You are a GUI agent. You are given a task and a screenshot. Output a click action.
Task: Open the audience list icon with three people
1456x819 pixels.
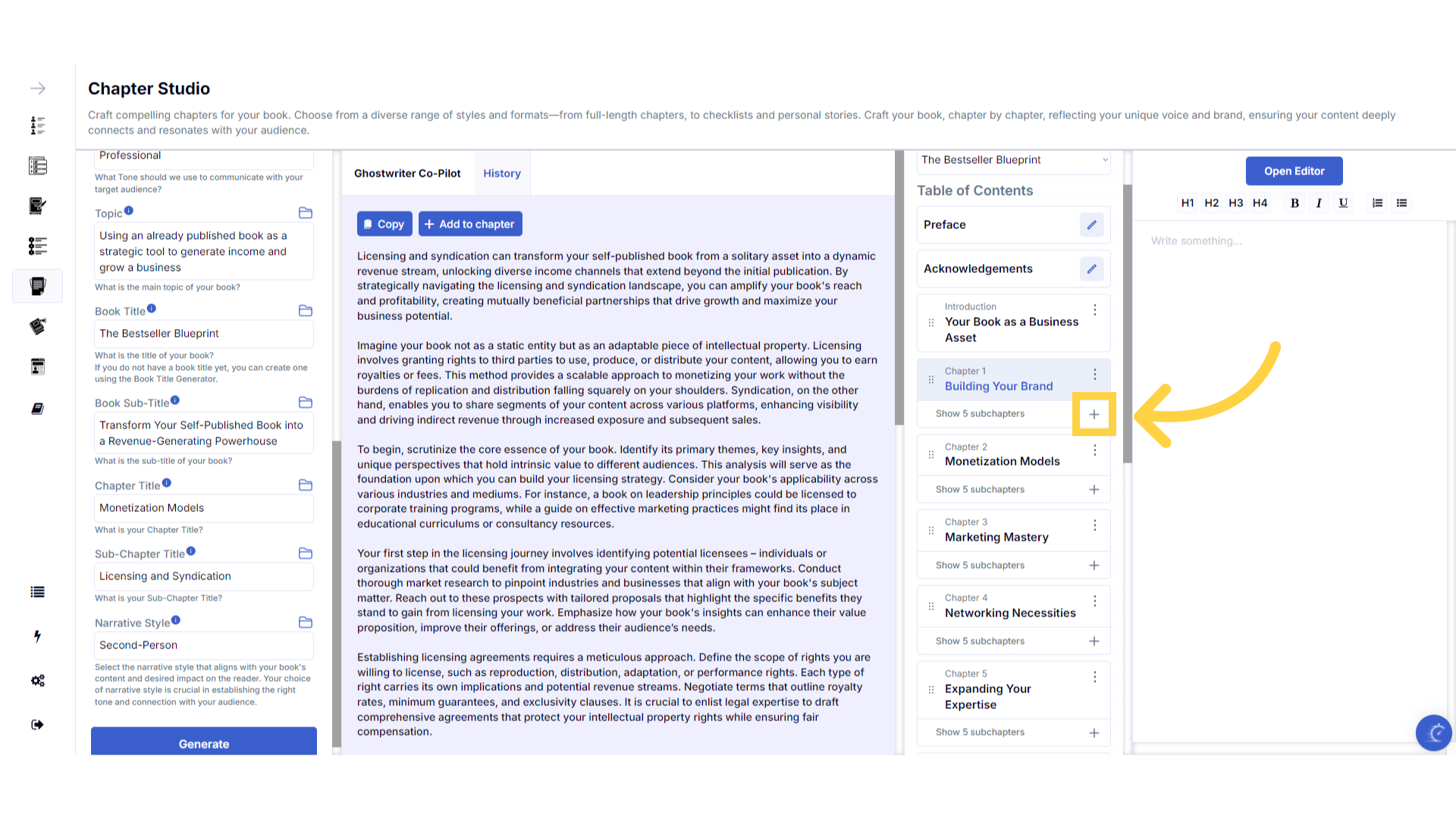click(x=38, y=125)
